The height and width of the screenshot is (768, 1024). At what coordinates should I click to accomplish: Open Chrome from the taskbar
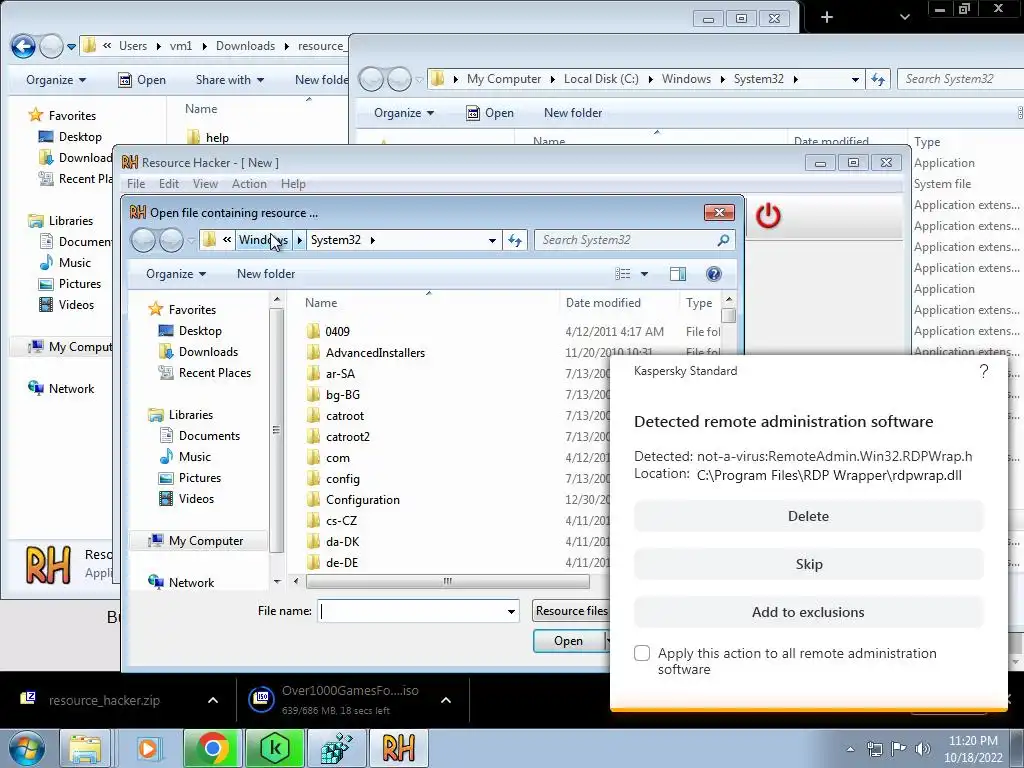click(212, 748)
